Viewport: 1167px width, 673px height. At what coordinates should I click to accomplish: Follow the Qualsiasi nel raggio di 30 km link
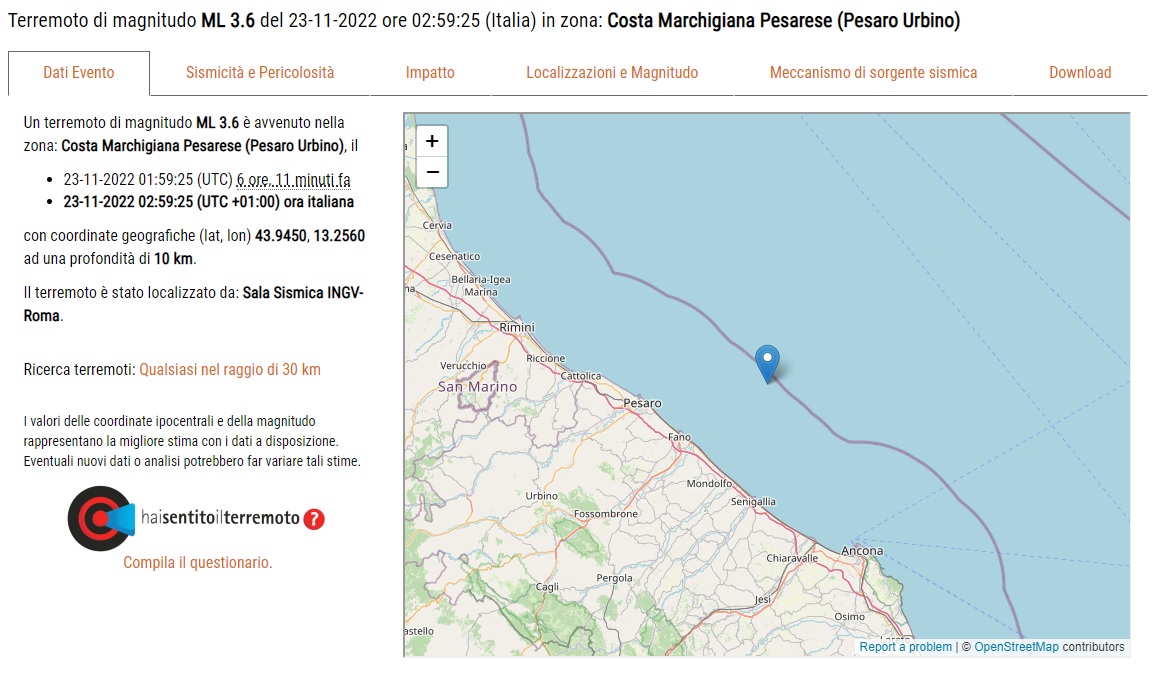tap(230, 369)
